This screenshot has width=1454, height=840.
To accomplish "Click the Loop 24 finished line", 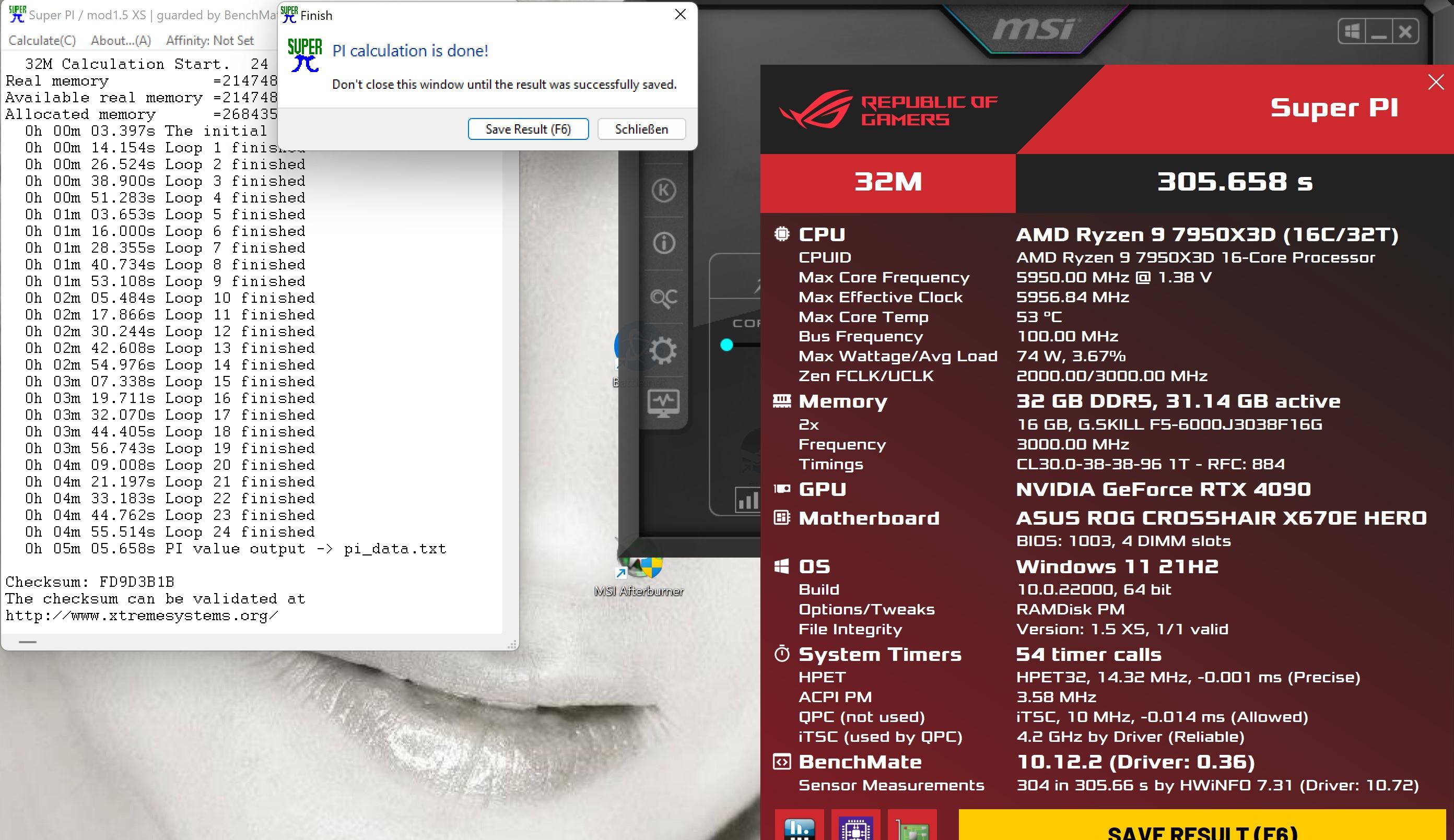I will click(x=170, y=531).
